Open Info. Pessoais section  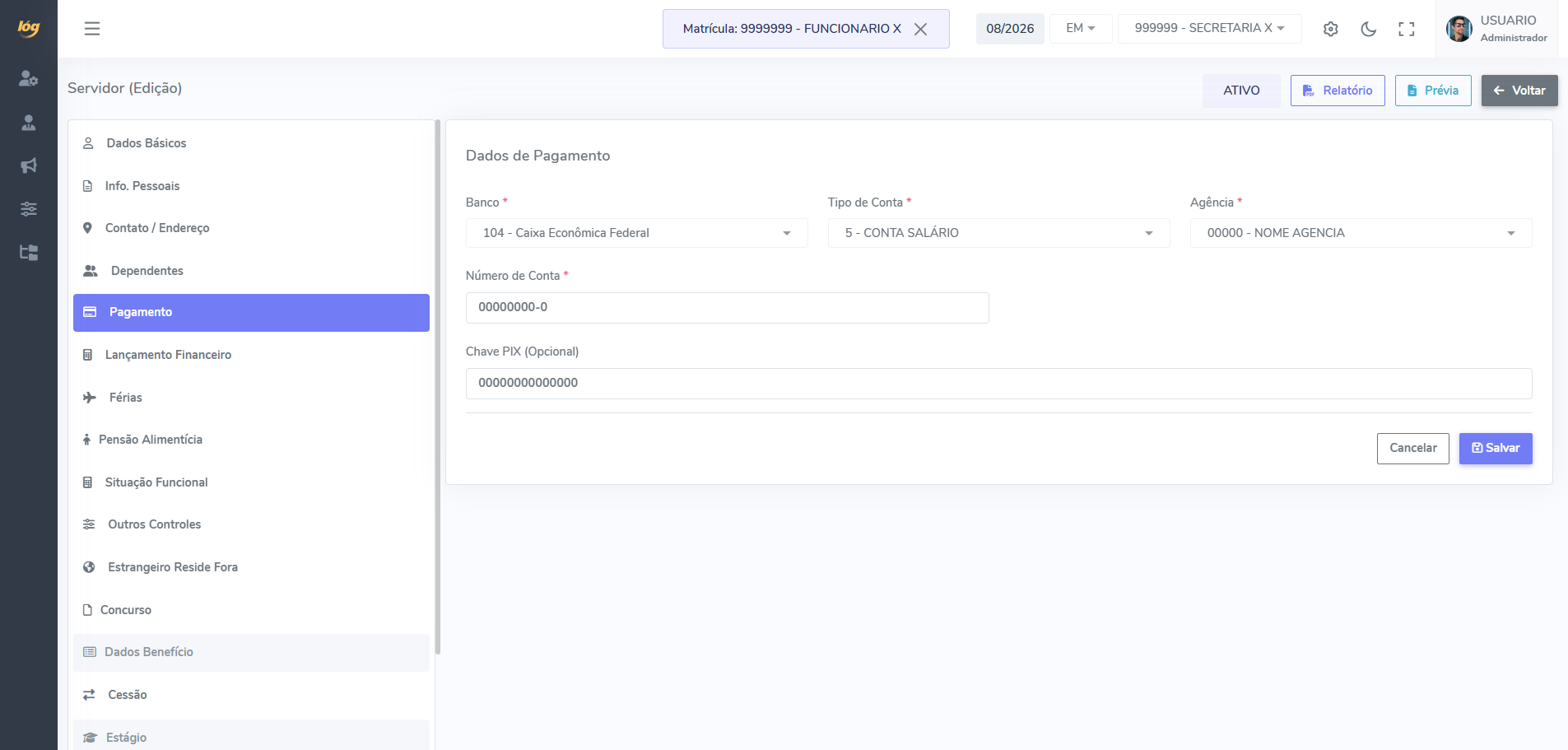[251, 186]
